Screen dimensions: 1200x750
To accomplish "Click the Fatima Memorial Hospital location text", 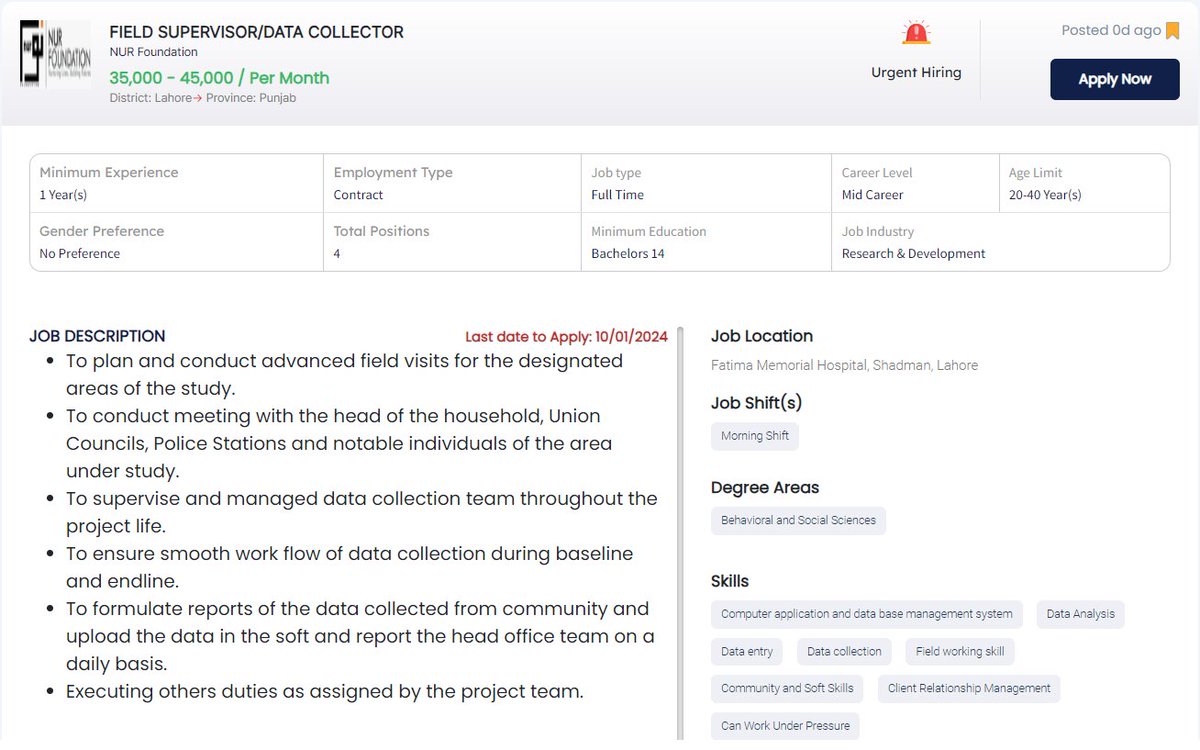I will click(844, 365).
